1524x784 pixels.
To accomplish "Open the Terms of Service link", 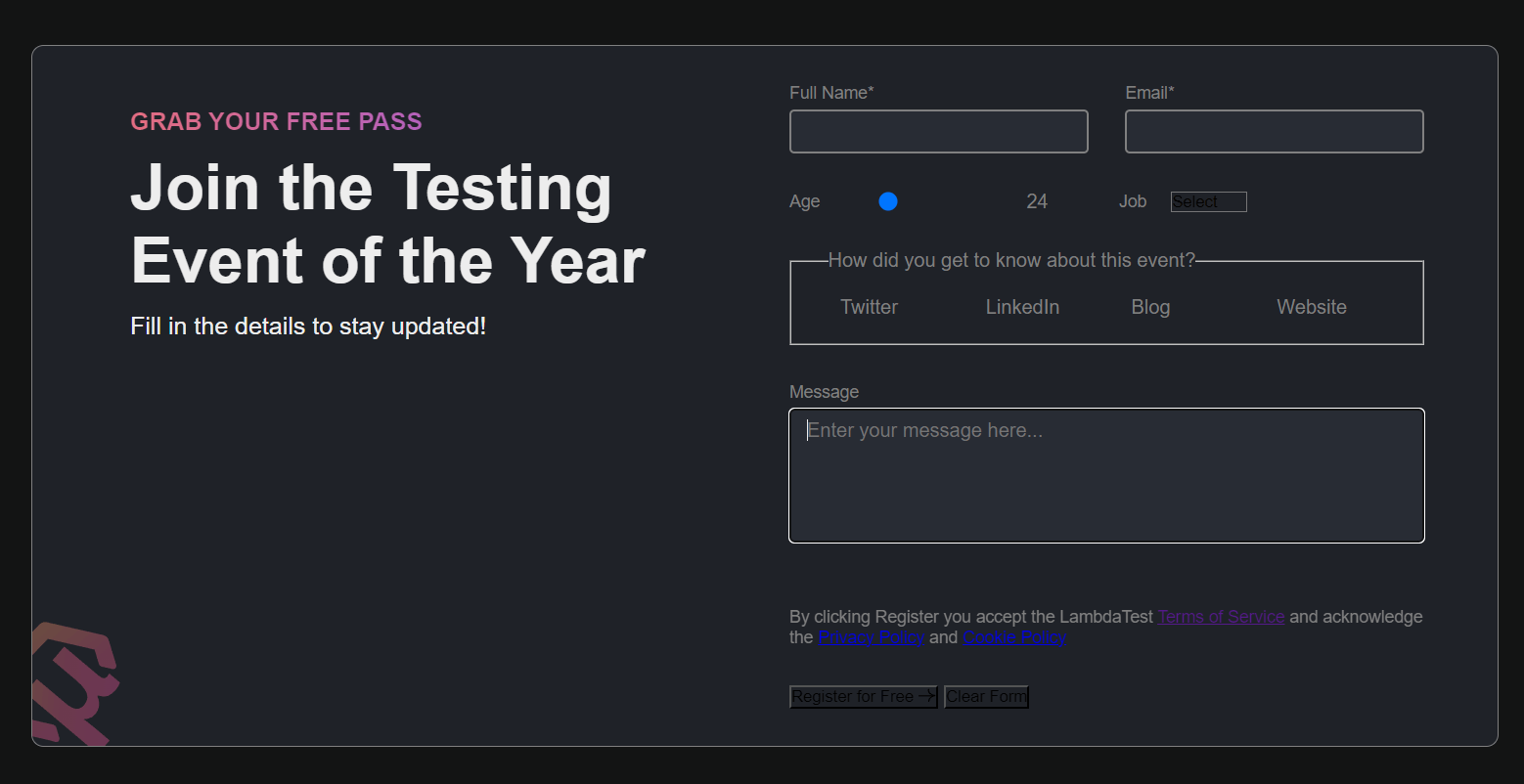I will point(1221,617).
